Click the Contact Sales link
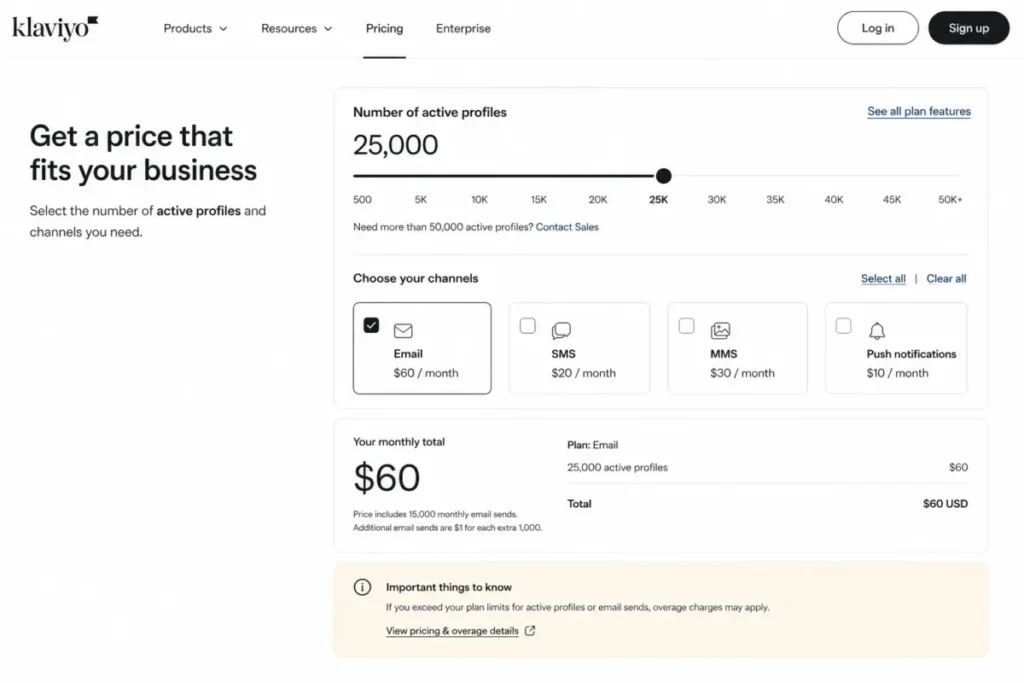The image size is (1024, 683). pos(567,227)
